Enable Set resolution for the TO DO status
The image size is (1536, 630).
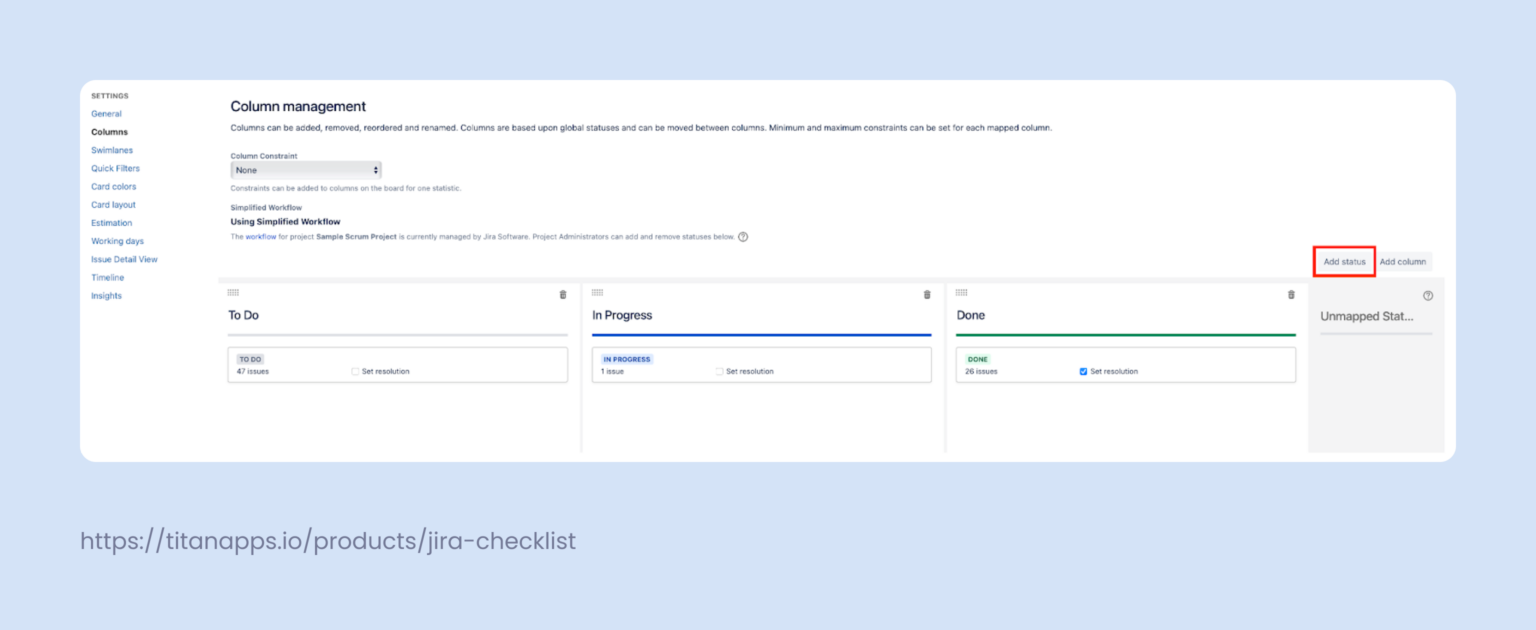tap(354, 371)
